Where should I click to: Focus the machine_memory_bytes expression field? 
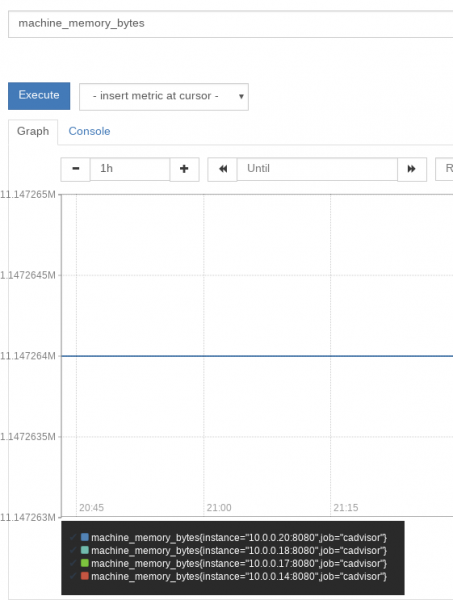tap(231, 24)
